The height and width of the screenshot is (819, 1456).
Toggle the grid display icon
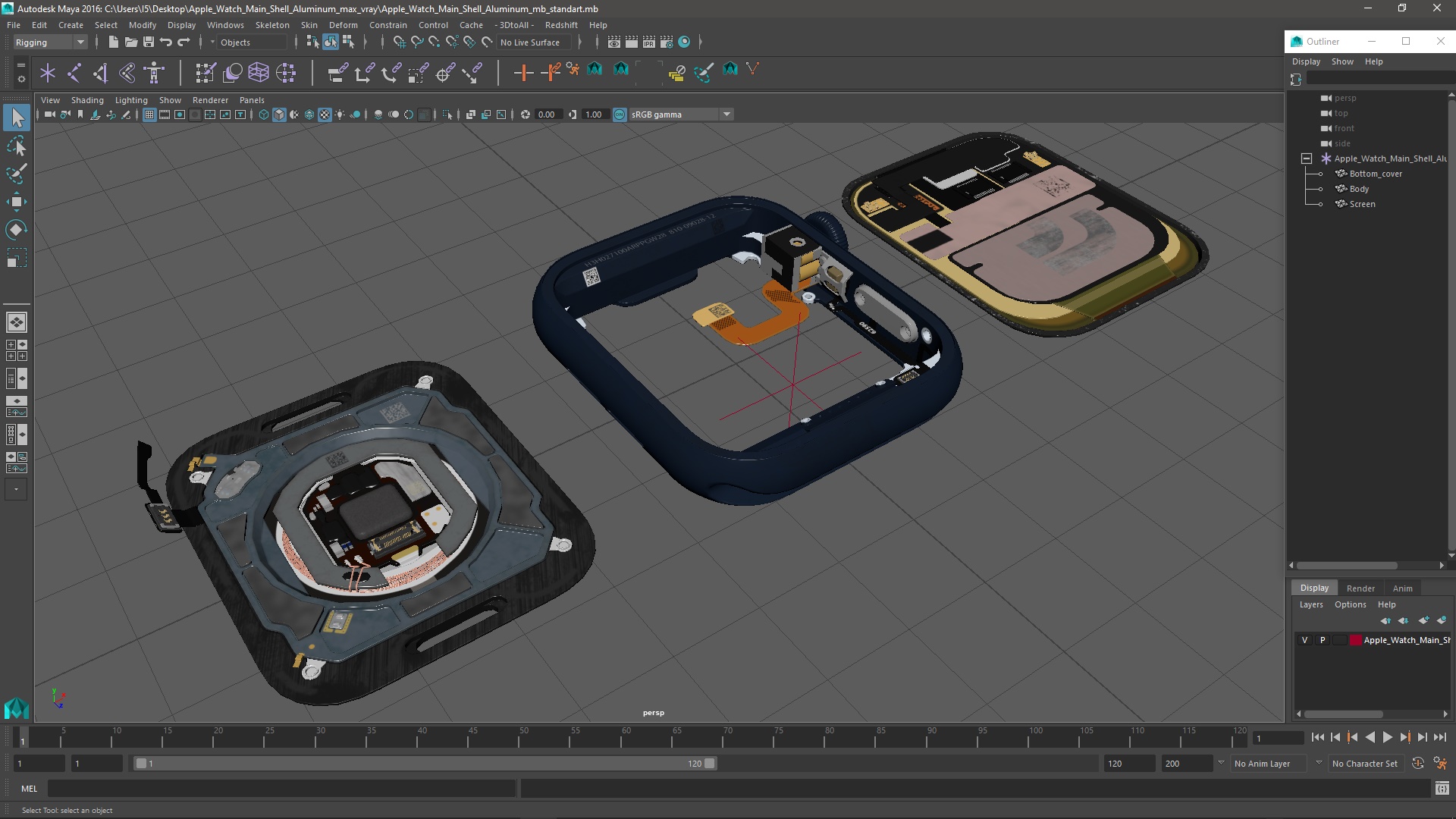tap(149, 114)
